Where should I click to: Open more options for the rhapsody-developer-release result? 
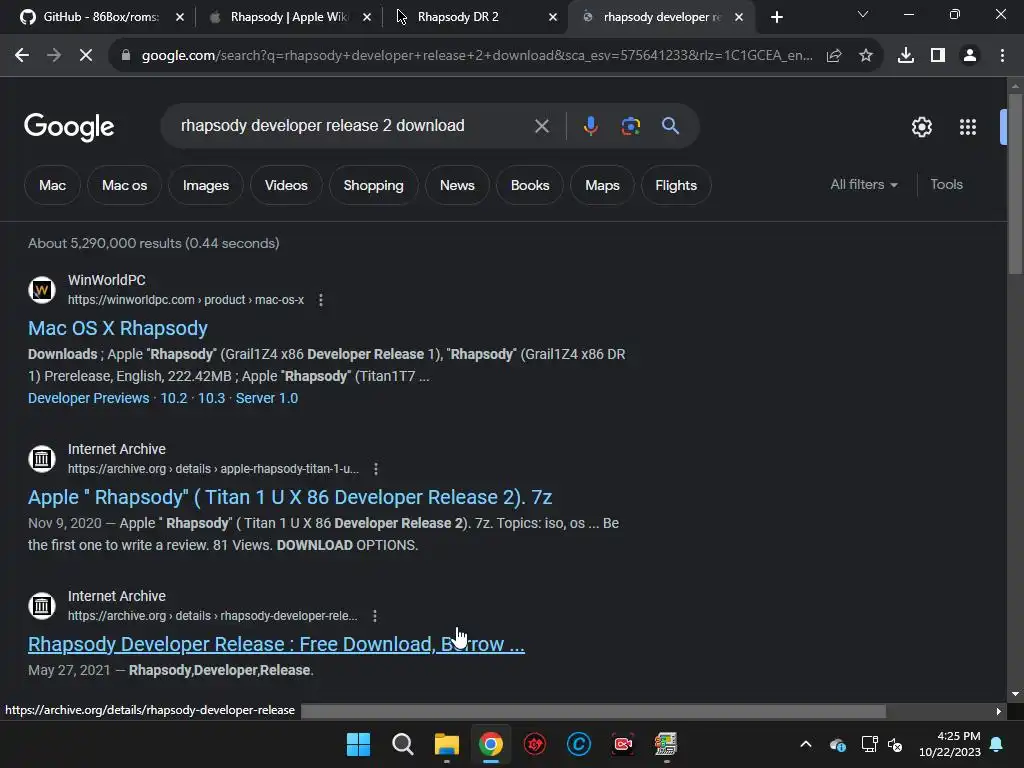[374, 616]
